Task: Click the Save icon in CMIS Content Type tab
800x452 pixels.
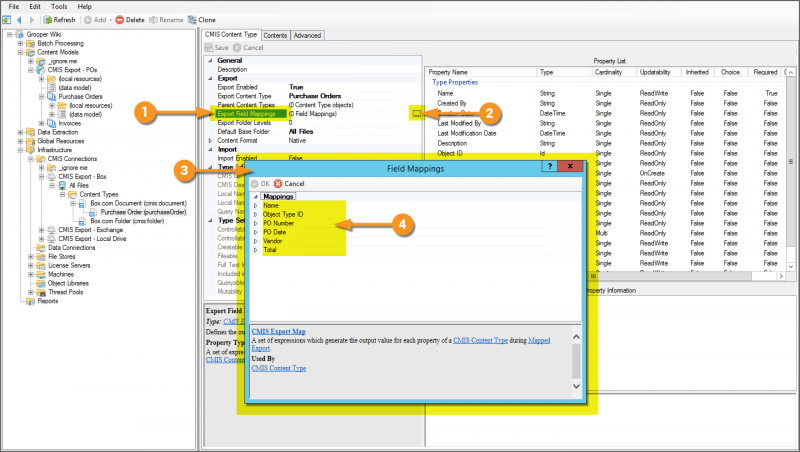Action: [209, 47]
